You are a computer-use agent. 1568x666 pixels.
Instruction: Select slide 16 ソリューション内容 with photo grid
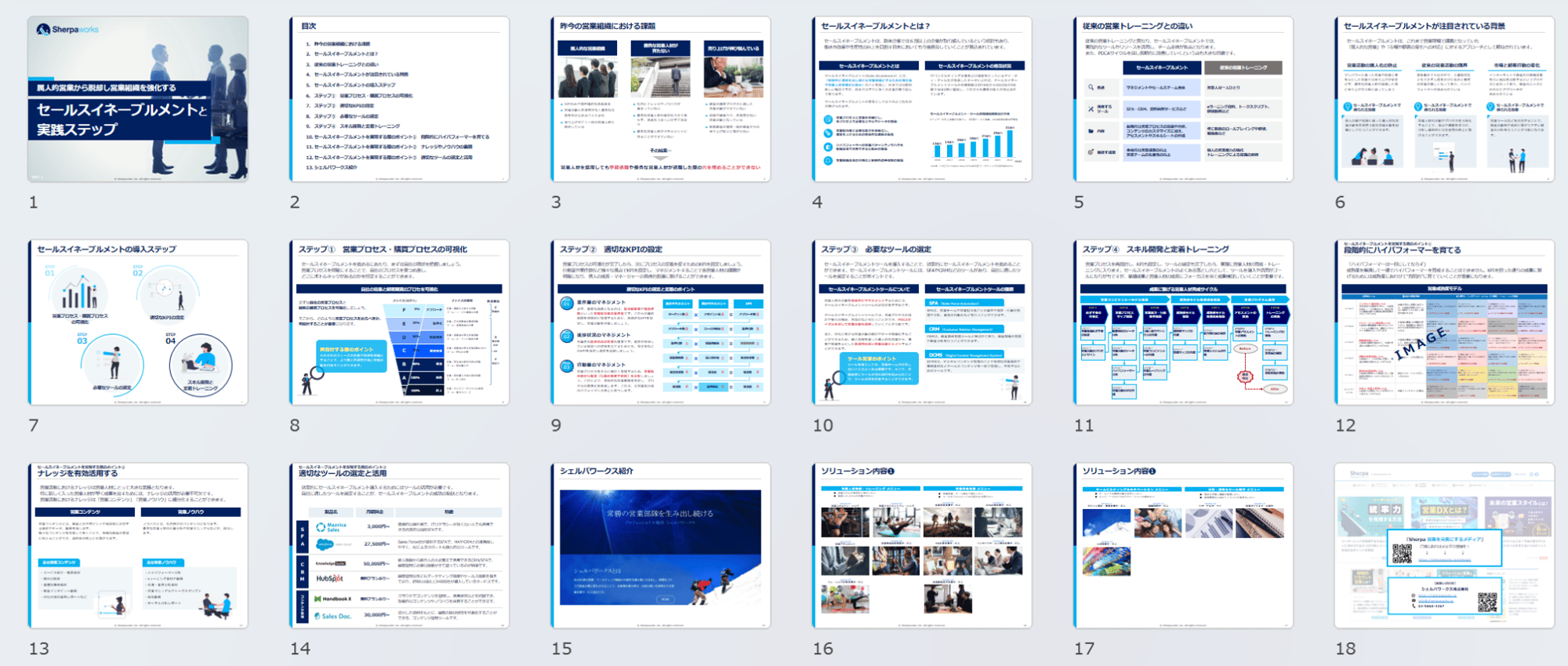[x=922, y=545]
